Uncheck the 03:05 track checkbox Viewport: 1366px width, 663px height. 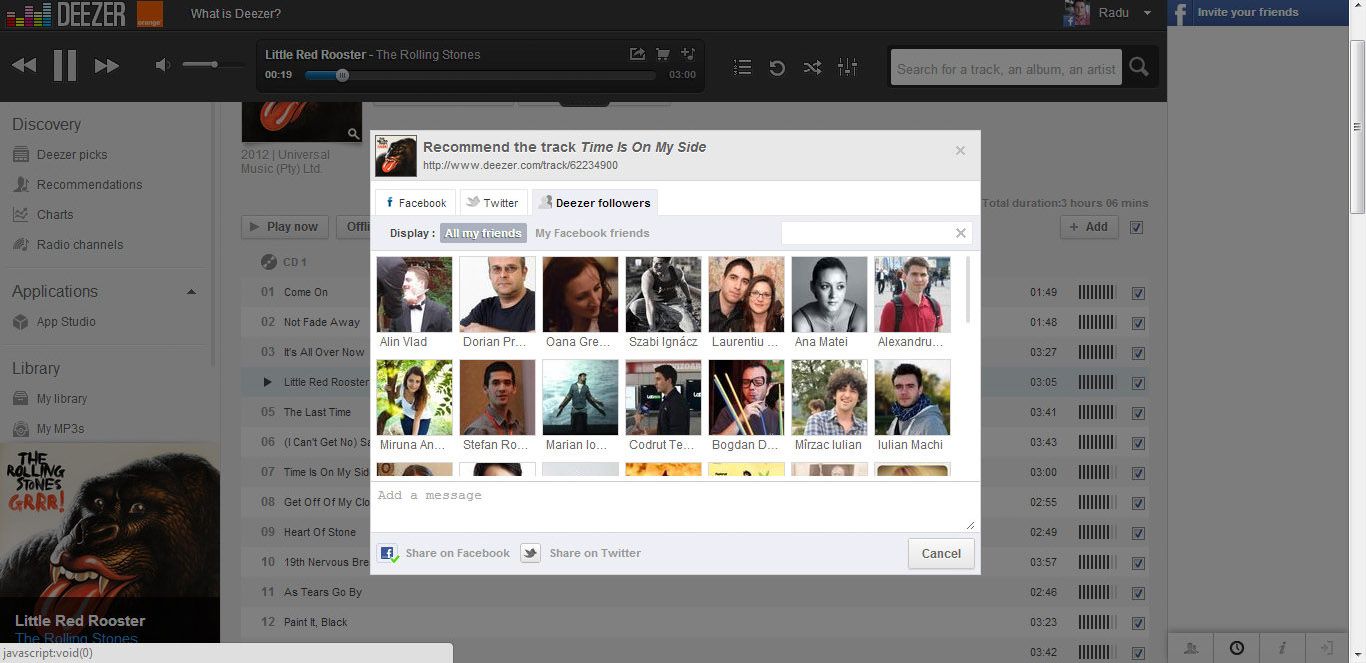(x=1138, y=383)
